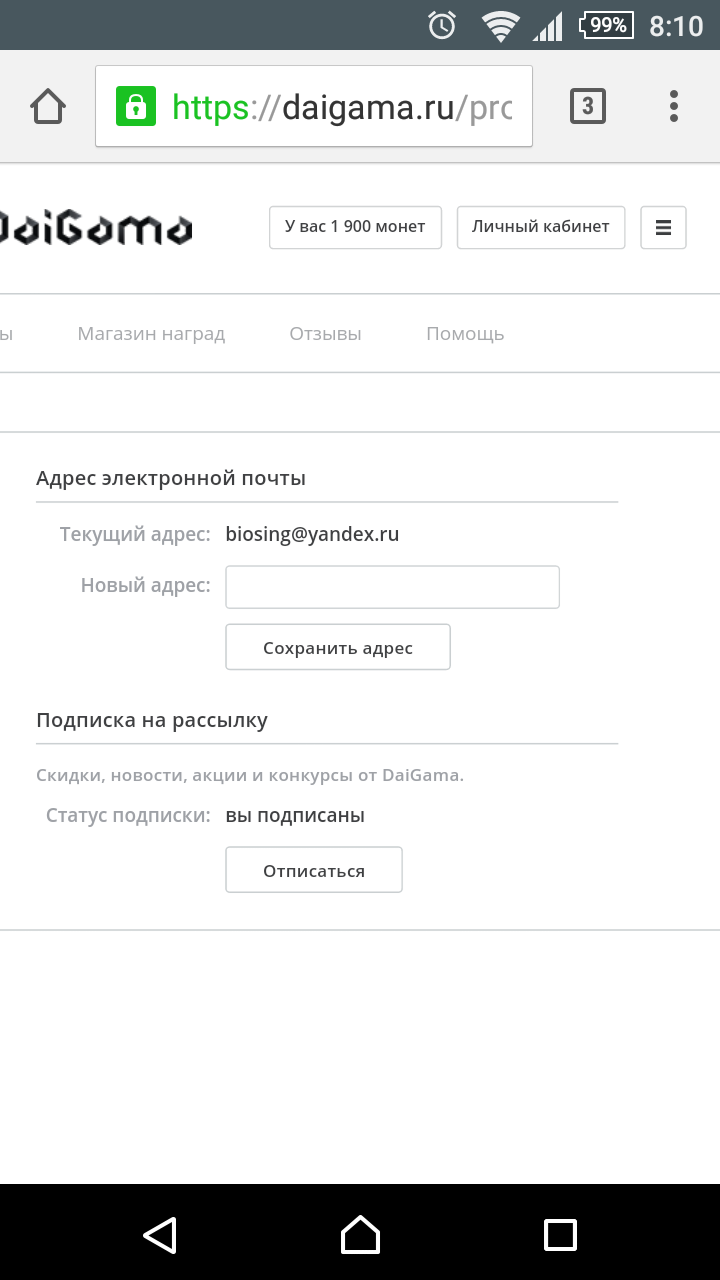This screenshot has height=1280, width=720.
Task: Go to the Отзывы section
Action: tap(325, 334)
